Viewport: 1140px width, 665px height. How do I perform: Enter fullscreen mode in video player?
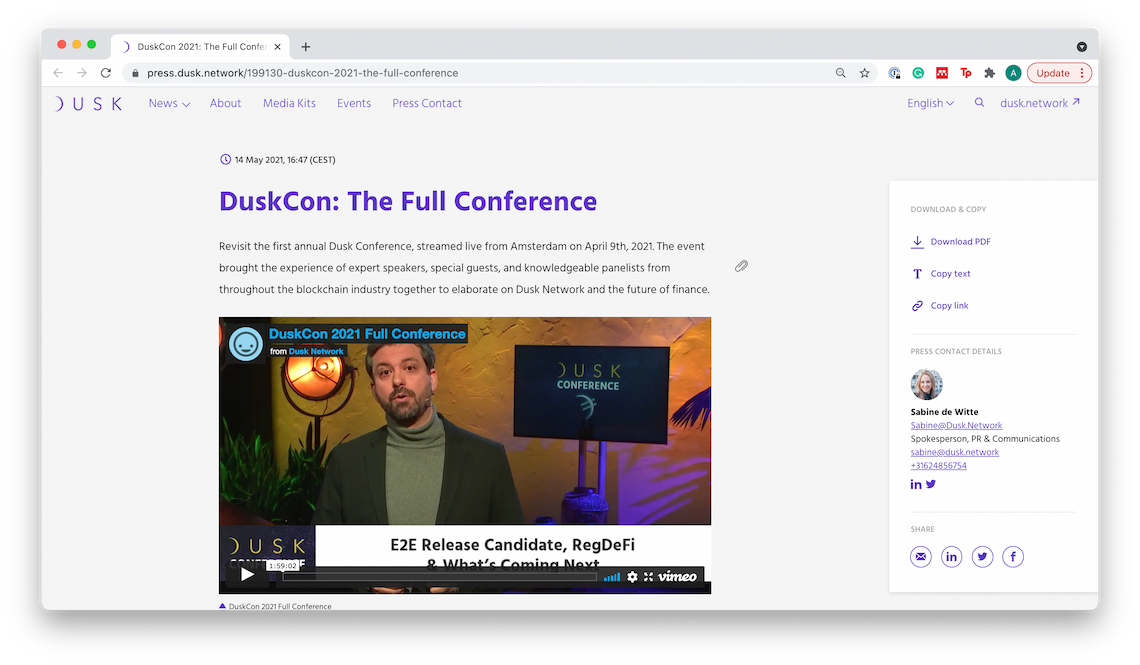coord(648,577)
